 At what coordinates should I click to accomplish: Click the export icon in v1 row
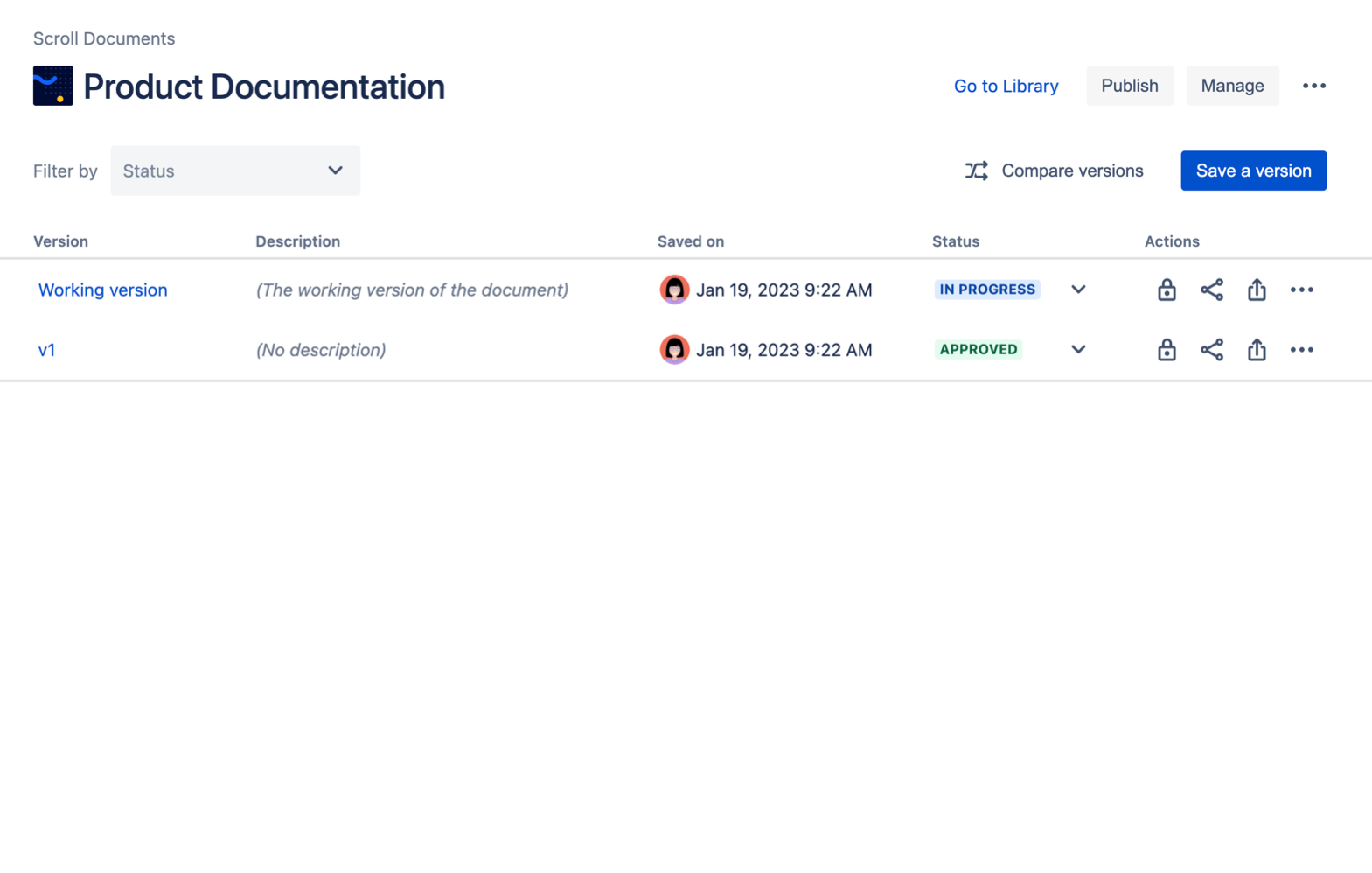click(x=1256, y=350)
